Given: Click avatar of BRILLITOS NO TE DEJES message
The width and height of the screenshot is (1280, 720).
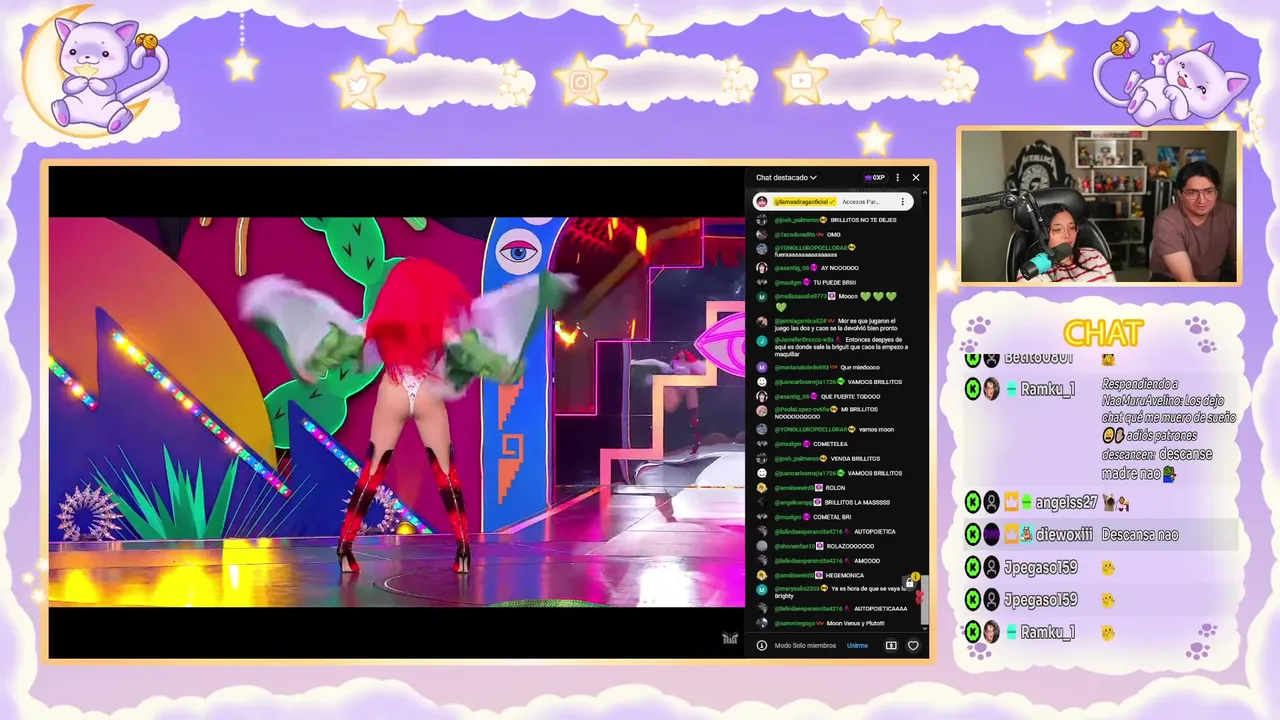Looking at the screenshot, I should (762, 220).
